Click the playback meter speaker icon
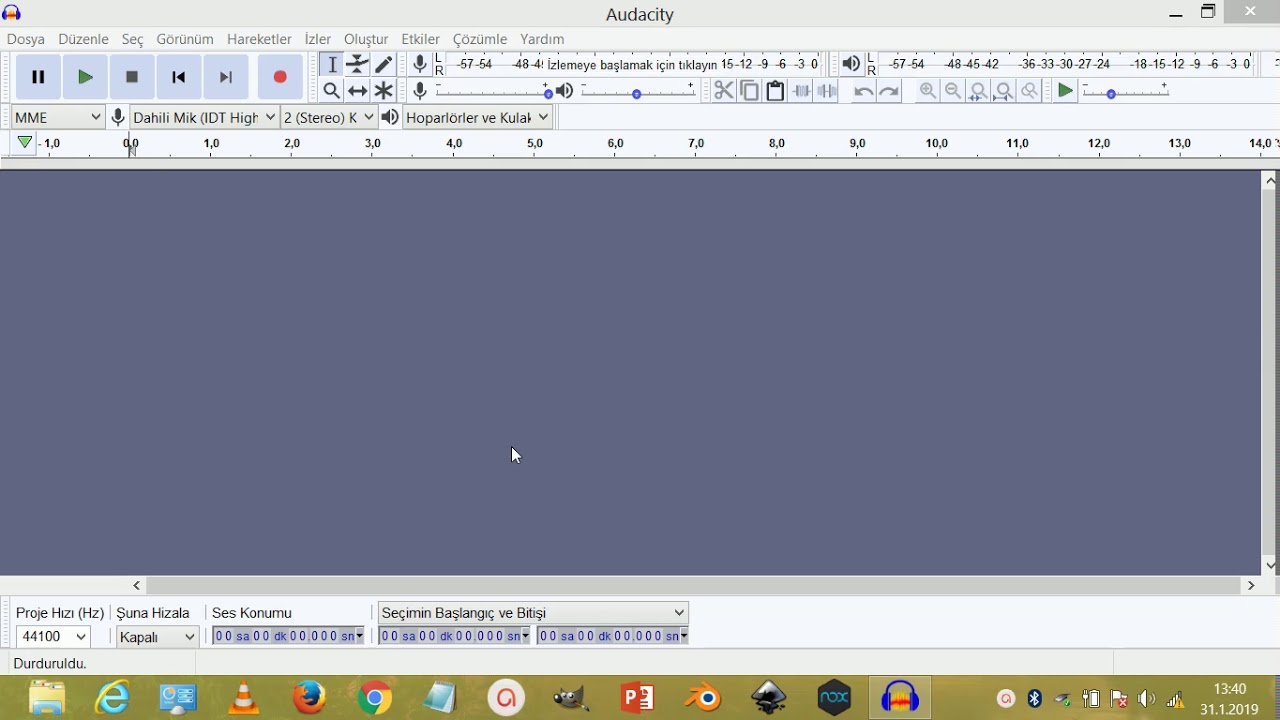 [x=851, y=64]
